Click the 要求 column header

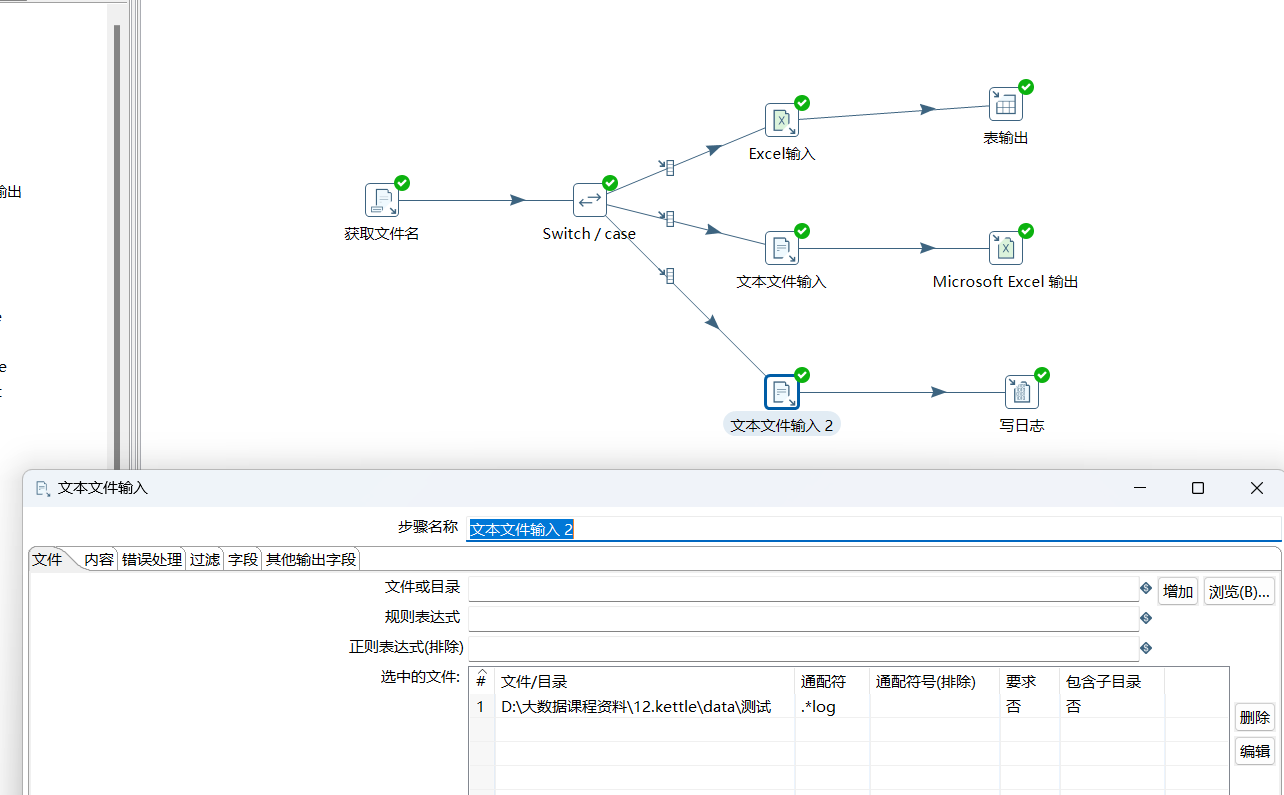pyautogui.click(x=1029, y=681)
